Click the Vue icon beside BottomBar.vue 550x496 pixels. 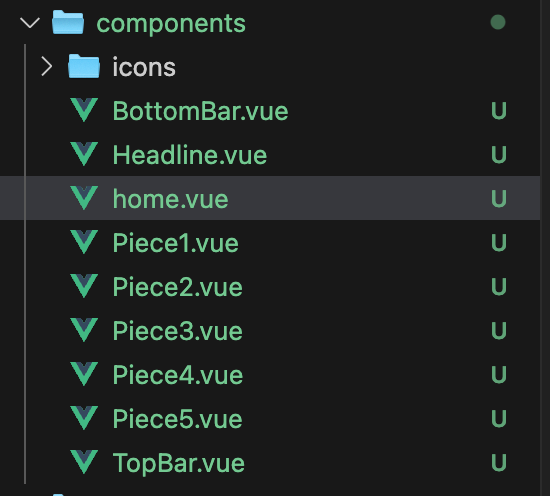[x=84, y=110]
